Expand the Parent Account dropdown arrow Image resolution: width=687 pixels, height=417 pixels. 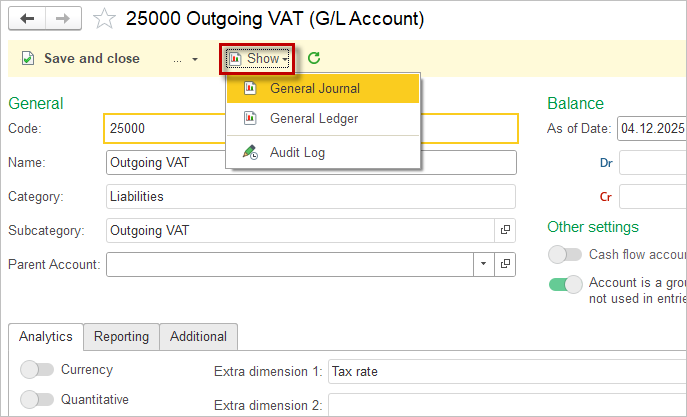(x=483, y=264)
